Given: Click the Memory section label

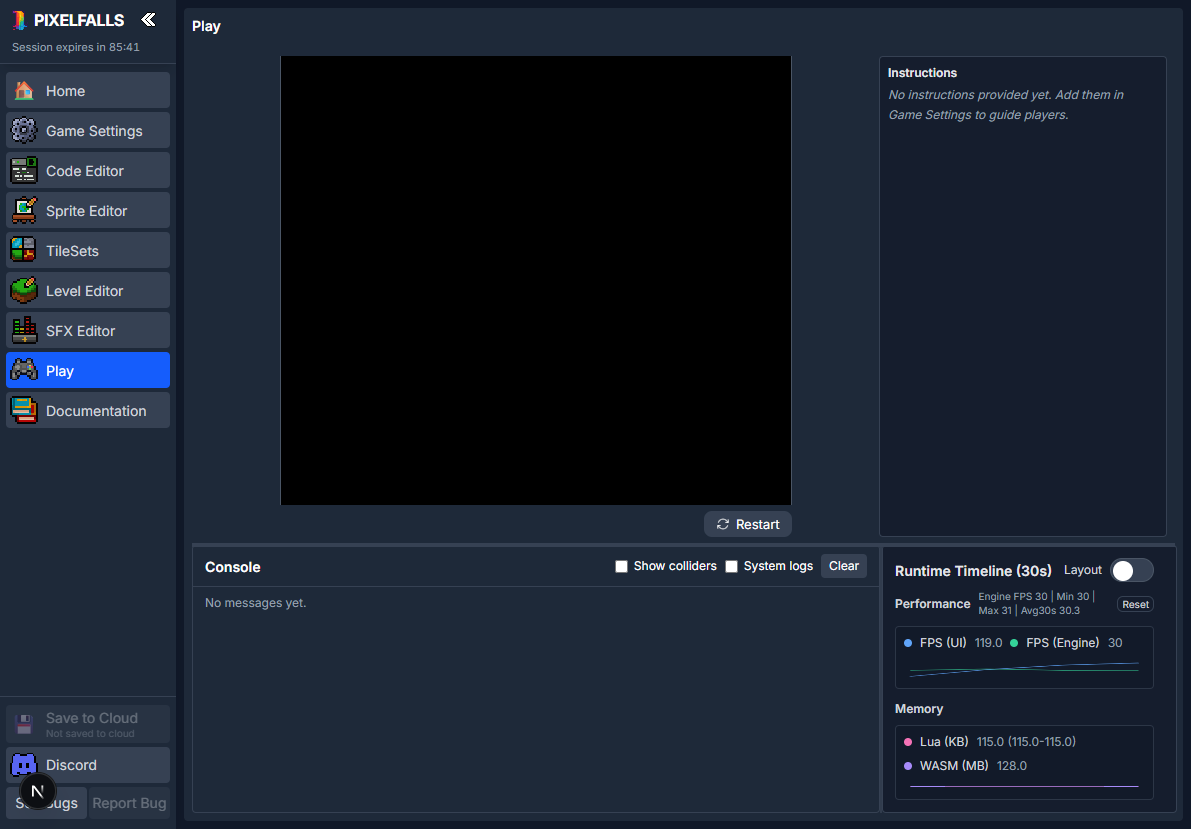Looking at the screenshot, I should 919,709.
